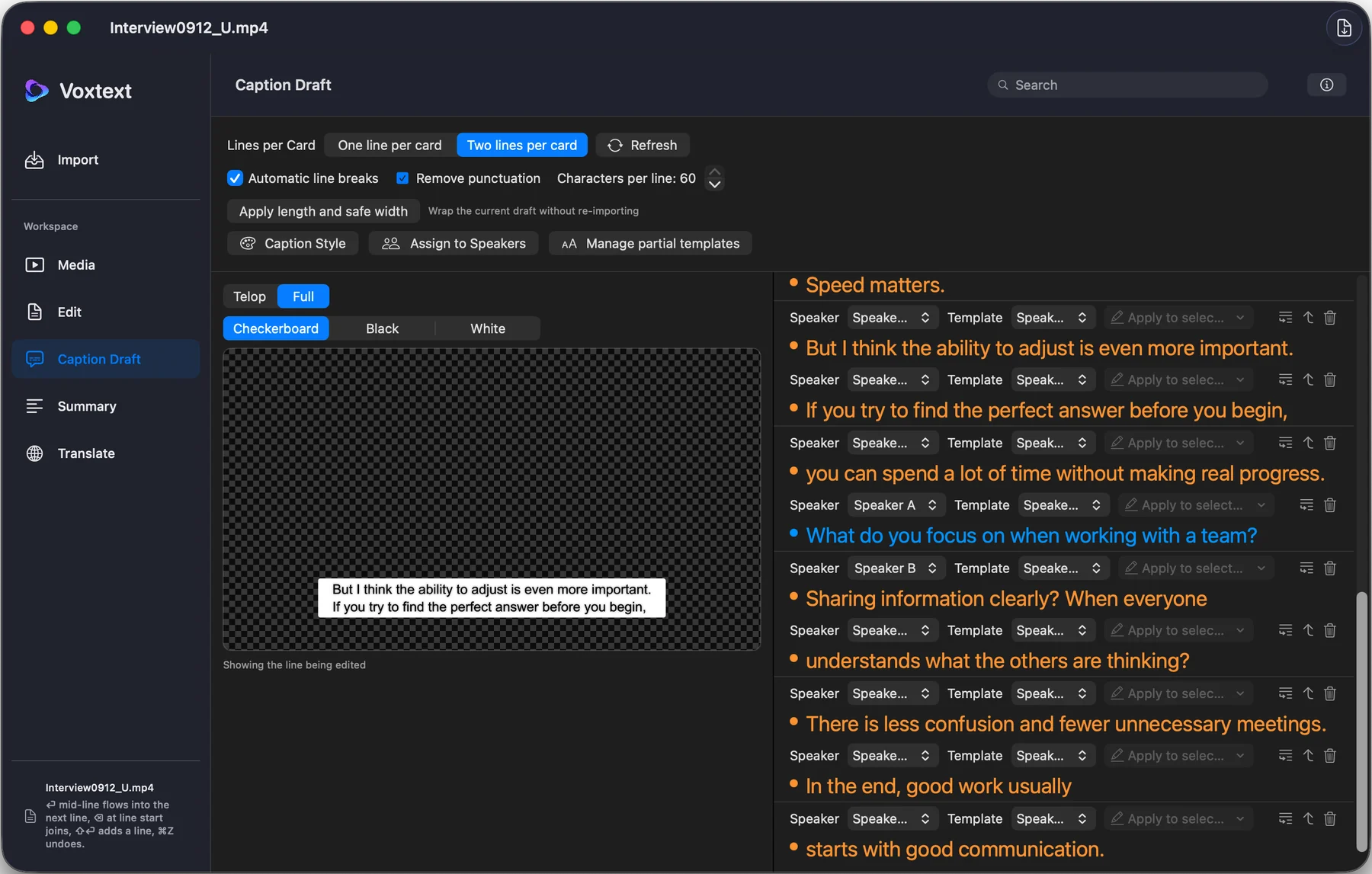This screenshot has width=1372, height=874.
Task: Open the Import section
Action: point(63,160)
